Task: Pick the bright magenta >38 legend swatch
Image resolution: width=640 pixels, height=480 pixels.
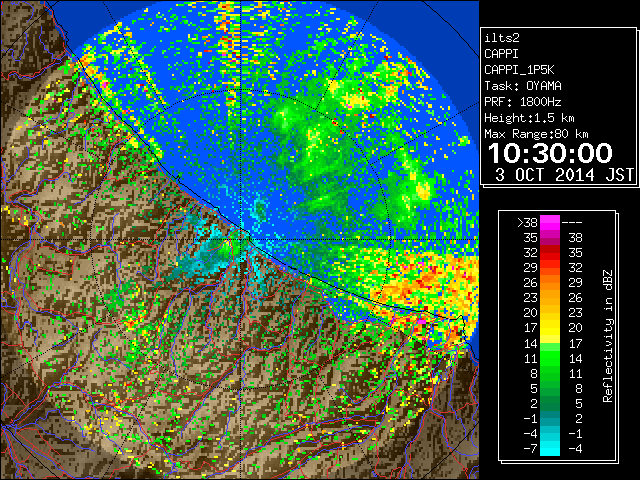Action: pyautogui.click(x=550, y=223)
